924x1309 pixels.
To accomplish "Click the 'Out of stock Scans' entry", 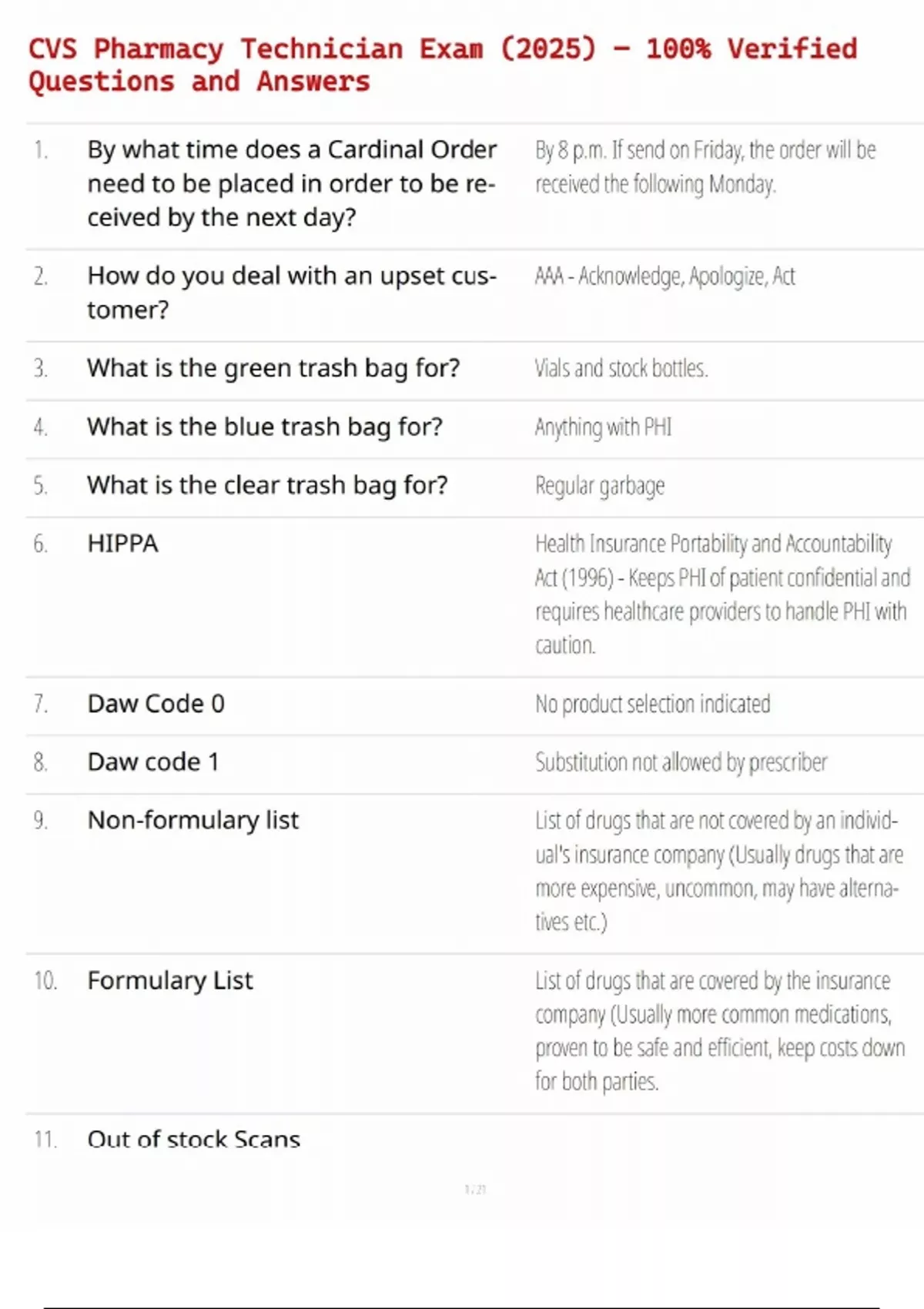I will coord(193,1139).
